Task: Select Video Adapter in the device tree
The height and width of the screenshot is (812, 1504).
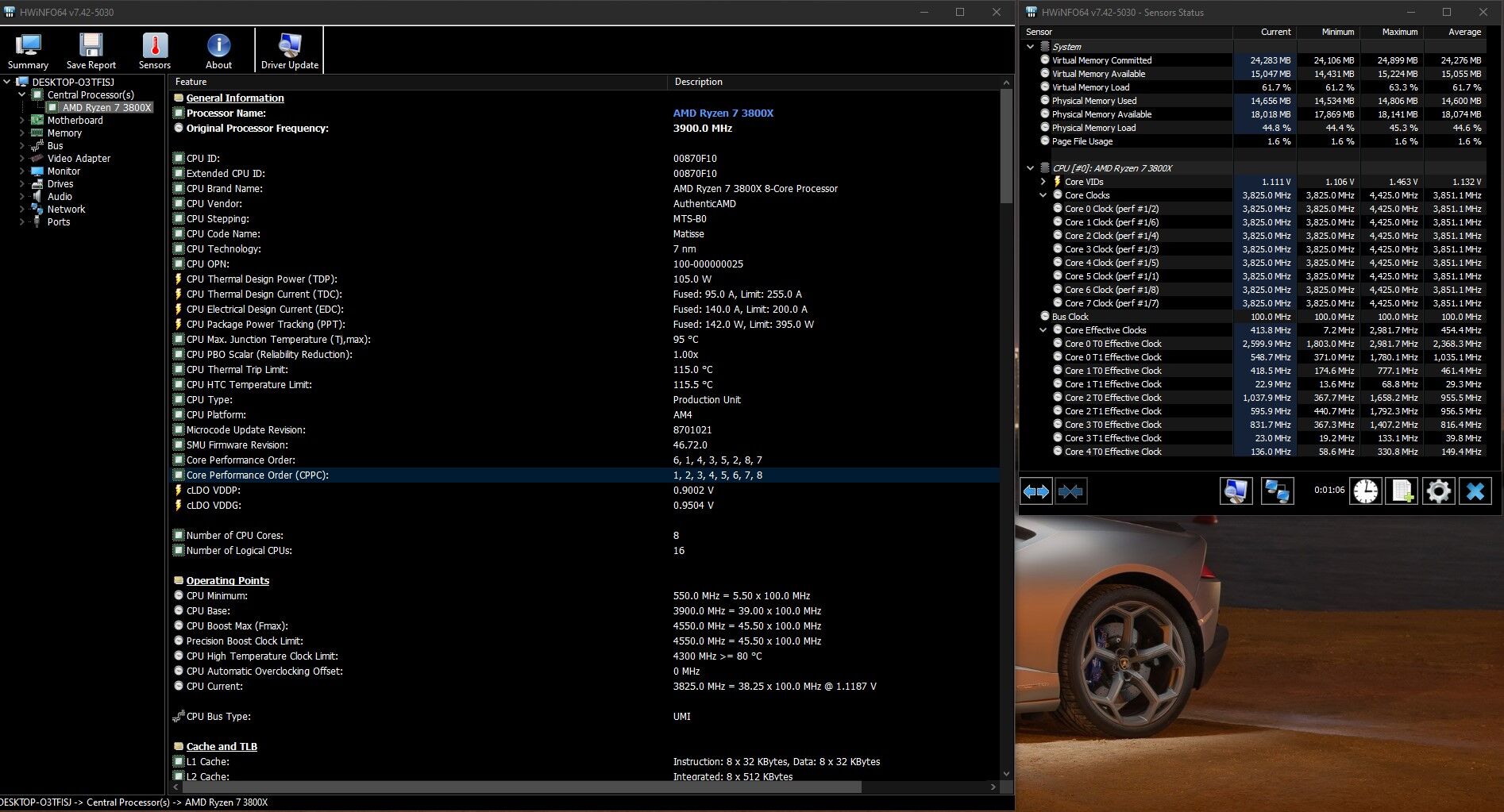Action: pos(79,159)
